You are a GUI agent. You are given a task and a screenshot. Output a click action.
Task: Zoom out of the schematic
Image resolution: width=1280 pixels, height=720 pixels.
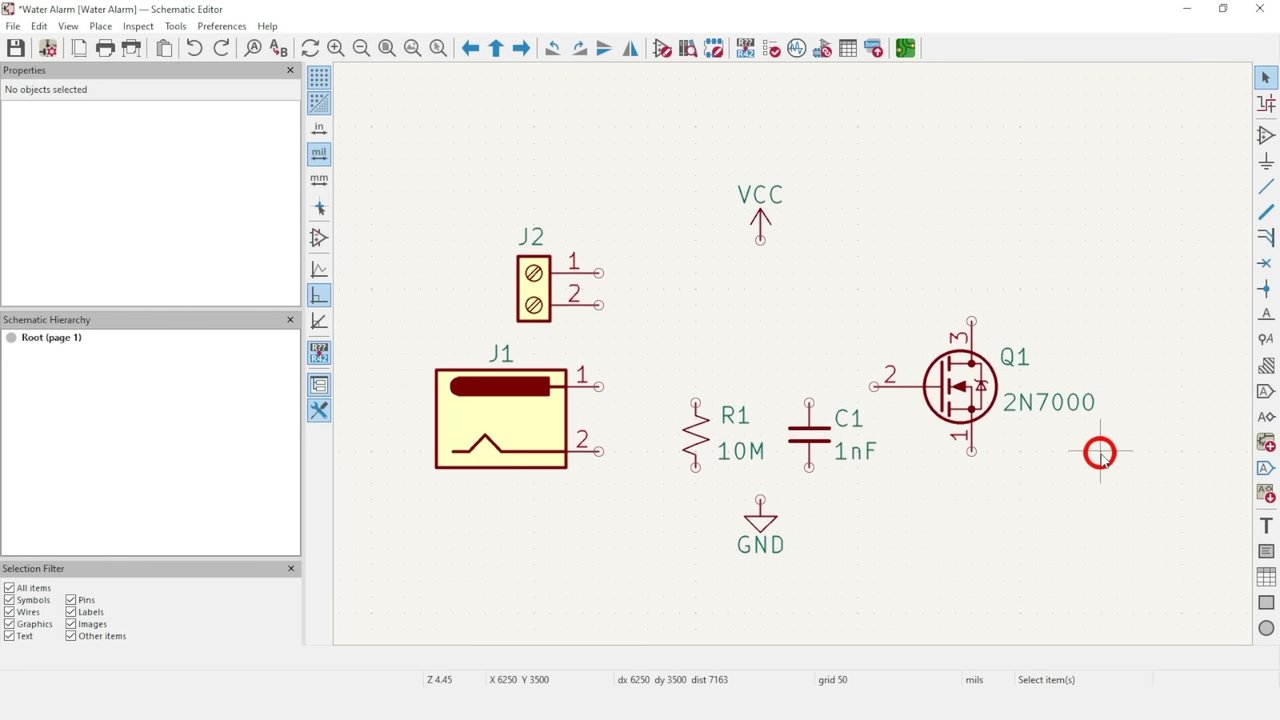pyautogui.click(x=361, y=48)
